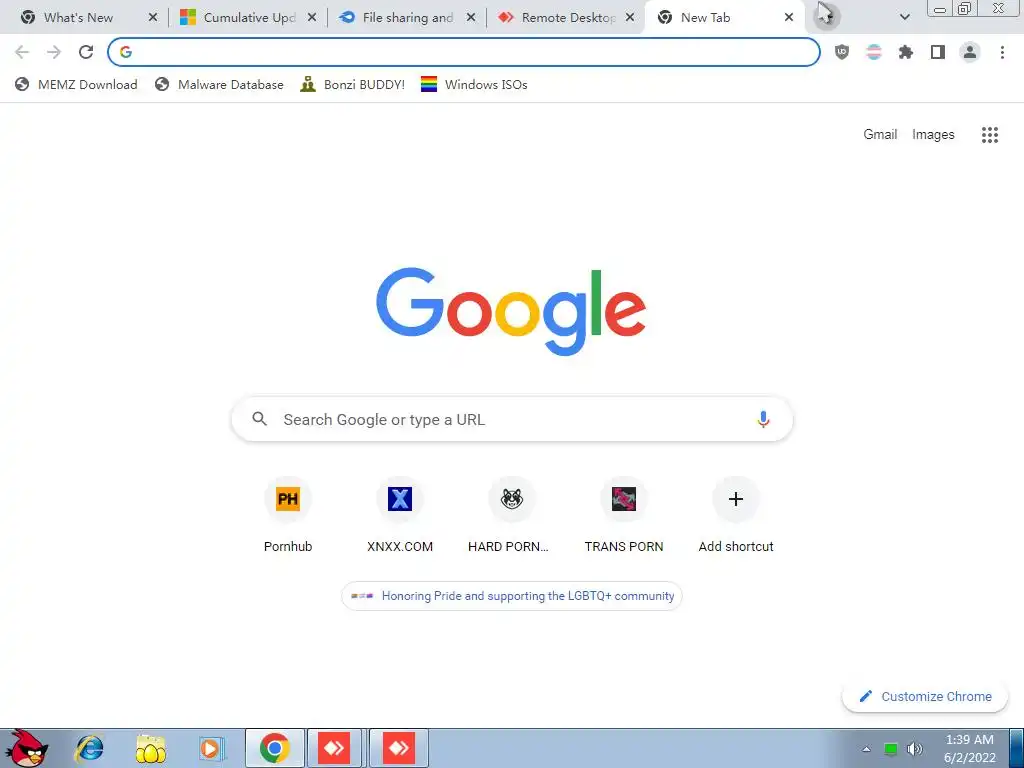Click the striped flag extension icon

click(874, 52)
